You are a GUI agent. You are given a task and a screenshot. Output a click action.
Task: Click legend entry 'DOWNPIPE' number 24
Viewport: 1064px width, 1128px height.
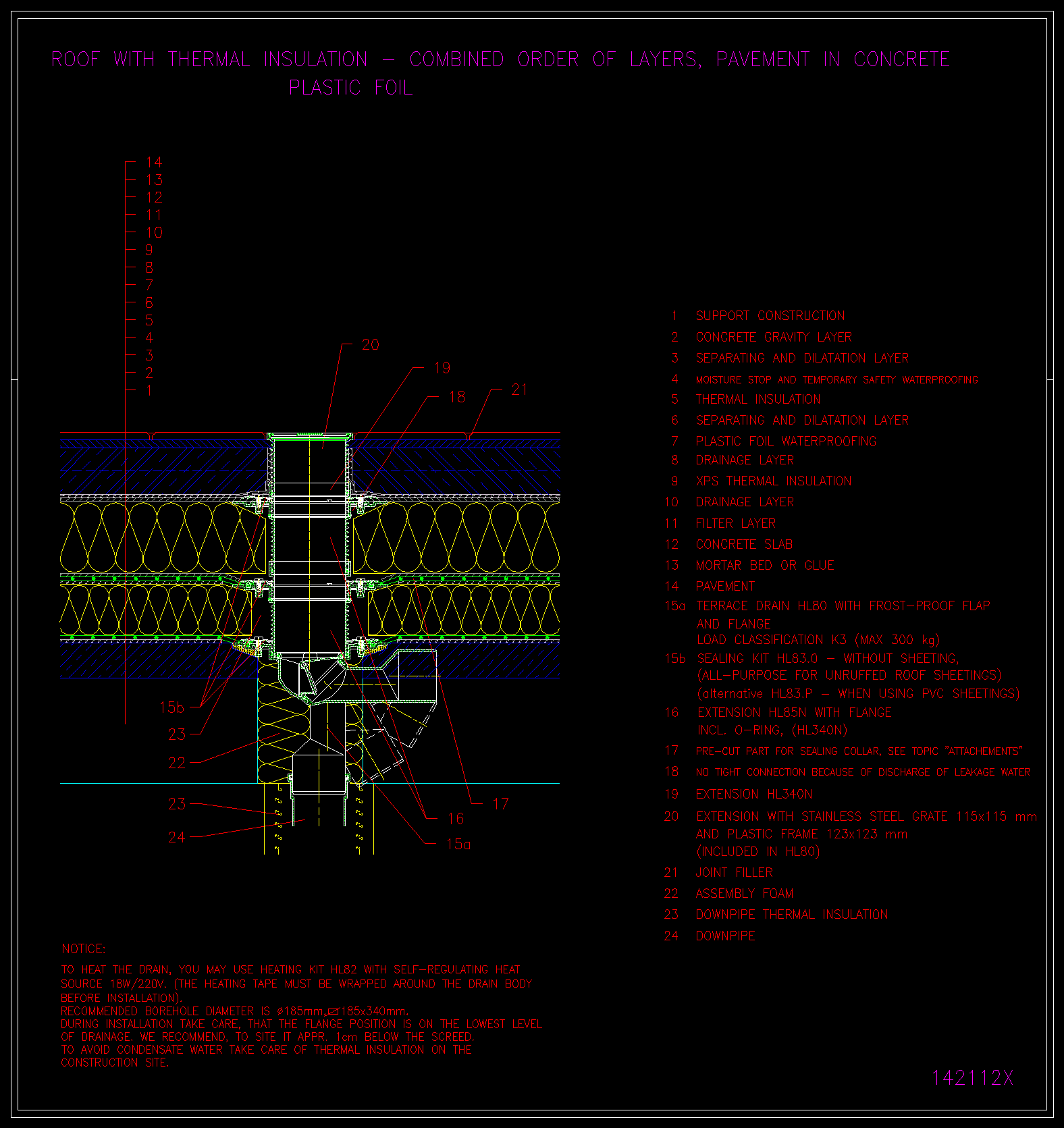725,936
